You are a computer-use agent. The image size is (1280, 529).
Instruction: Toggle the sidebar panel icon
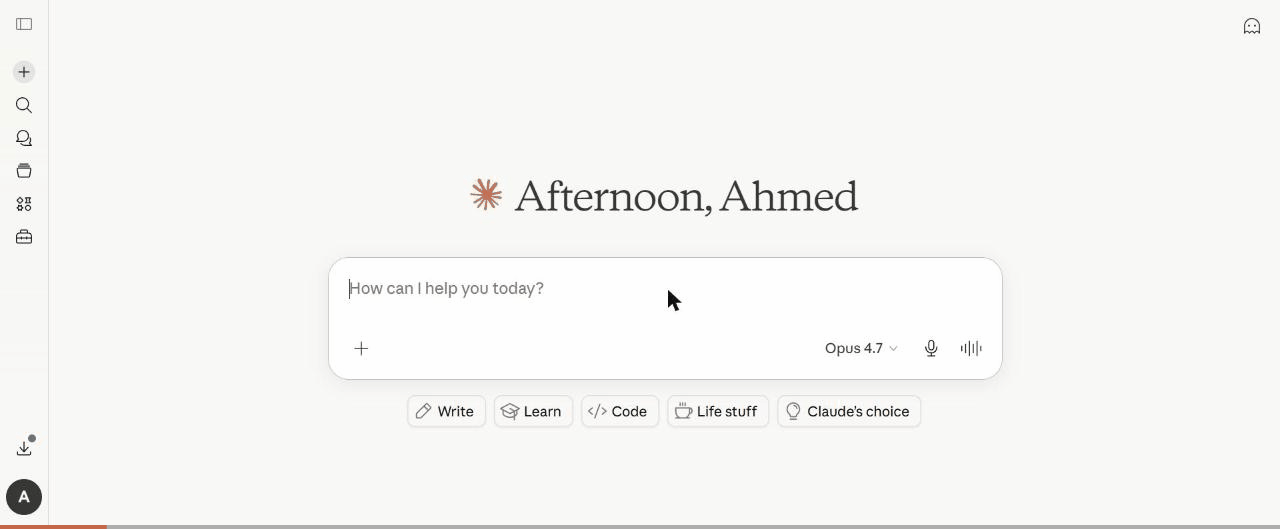[24, 24]
